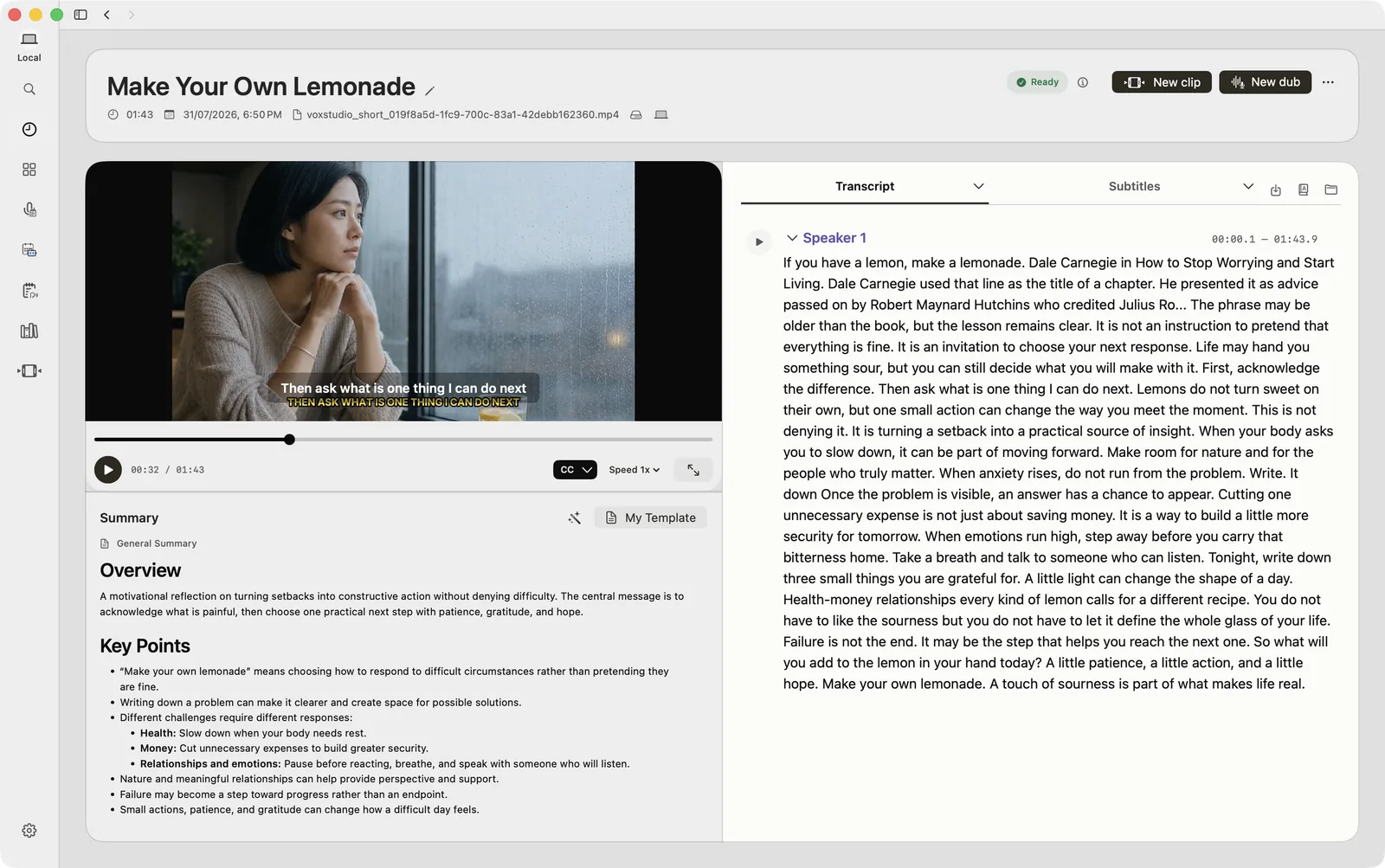Click the drive icon next to the filename
The width and height of the screenshot is (1385, 868).
click(x=636, y=114)
